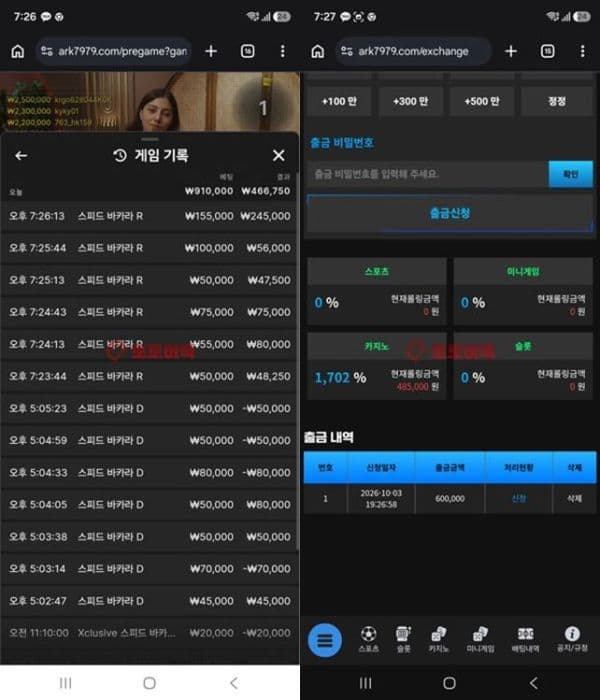
Task: Open the 오후 5:04:59 스피드 바카라 D record
Action: (x=149, y=441)
